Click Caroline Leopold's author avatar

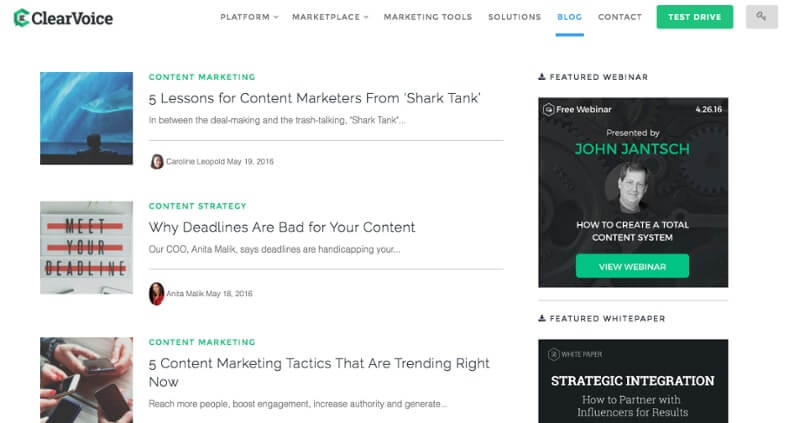(157, 161)
